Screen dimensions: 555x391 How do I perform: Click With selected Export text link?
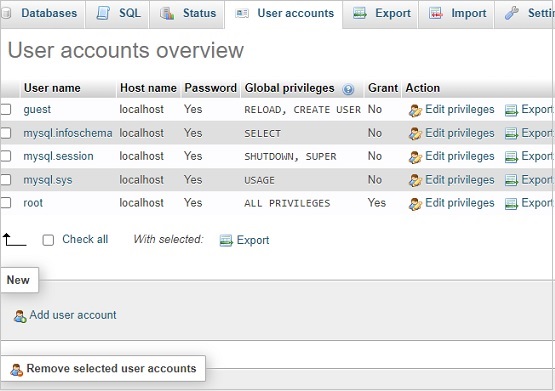pyautogui.click(x=253, y=240)
